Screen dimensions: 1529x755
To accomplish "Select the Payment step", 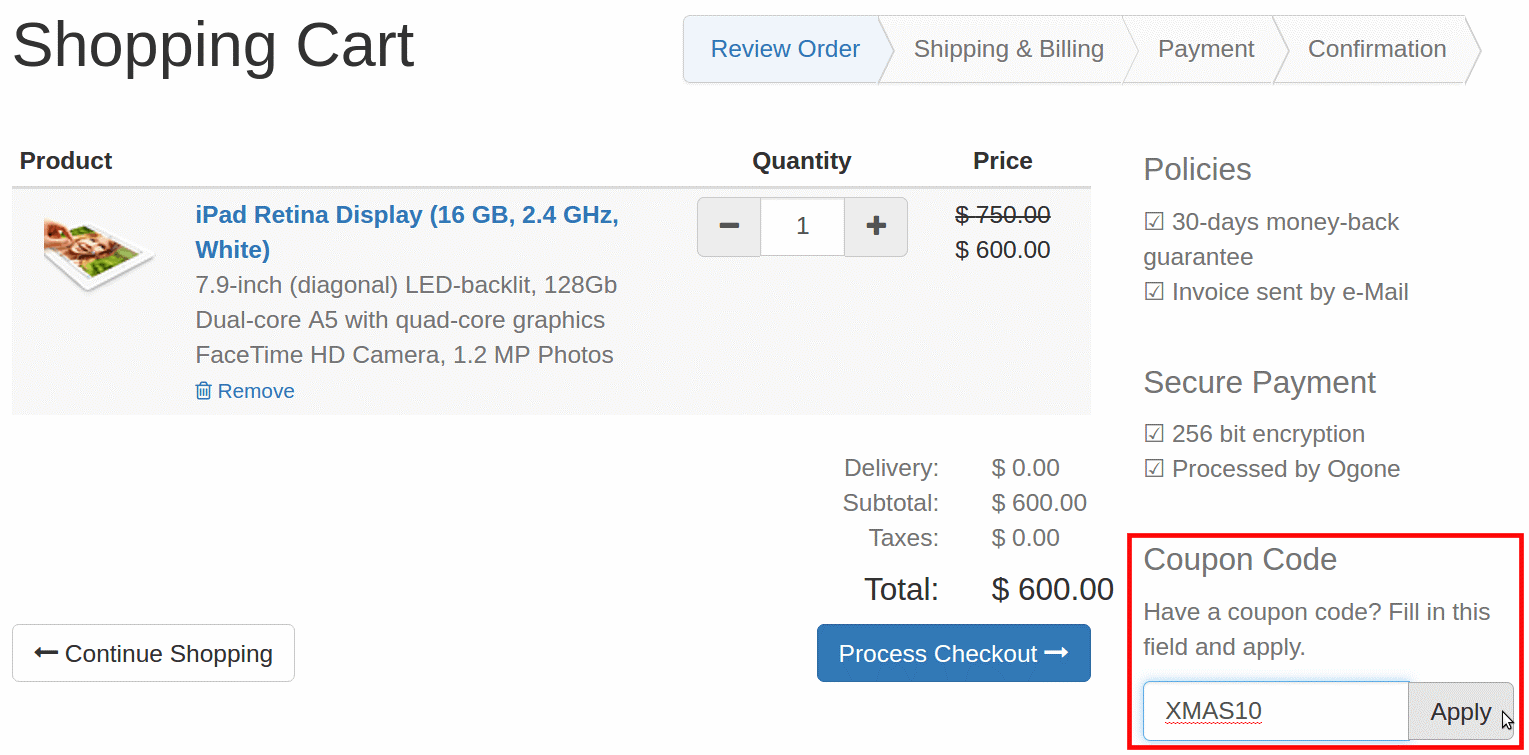I will pyautogui.click(x=1205, y=49).
